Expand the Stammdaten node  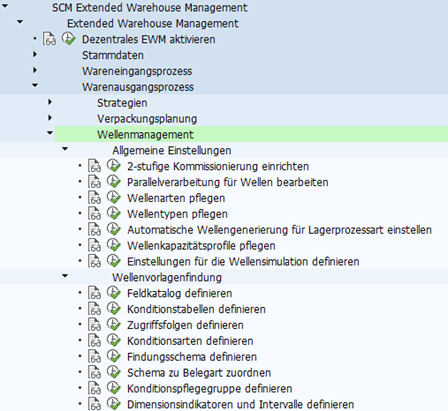click(x=35, y=54)
